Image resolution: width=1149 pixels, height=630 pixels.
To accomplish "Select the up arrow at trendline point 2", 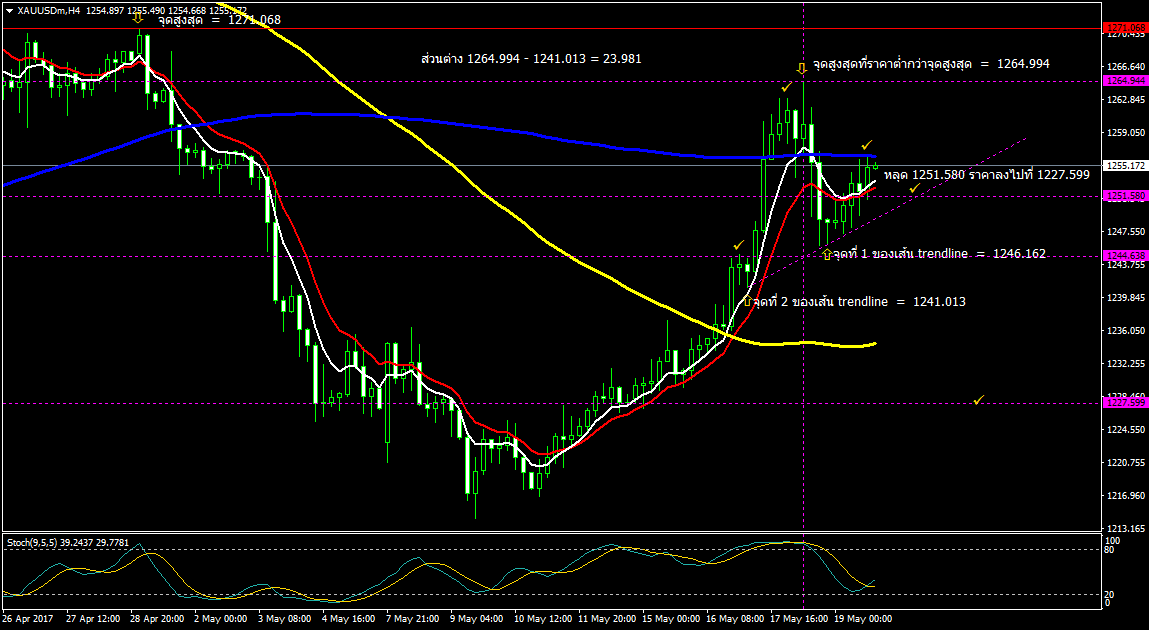I will 747,301.
